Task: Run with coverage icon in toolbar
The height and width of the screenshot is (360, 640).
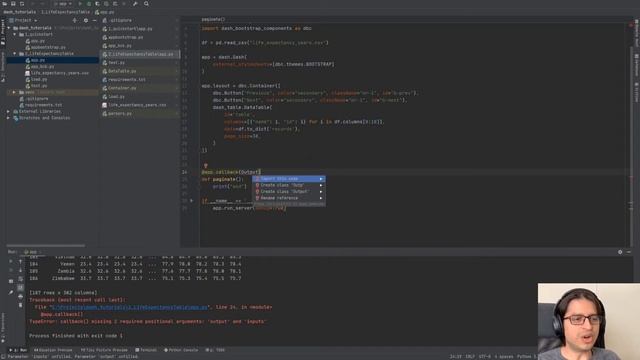Action: [x=98, y=4]
